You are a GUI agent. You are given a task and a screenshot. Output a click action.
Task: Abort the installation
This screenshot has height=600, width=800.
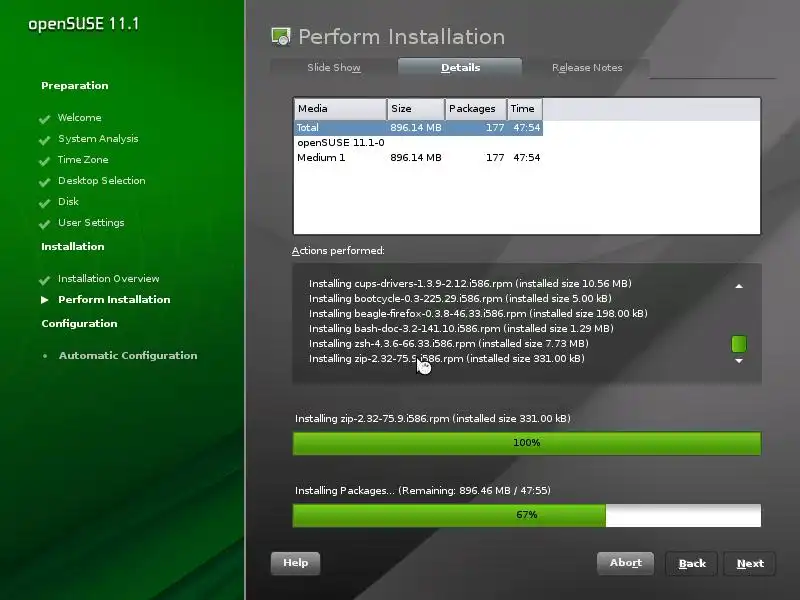[x=626, y=563]
